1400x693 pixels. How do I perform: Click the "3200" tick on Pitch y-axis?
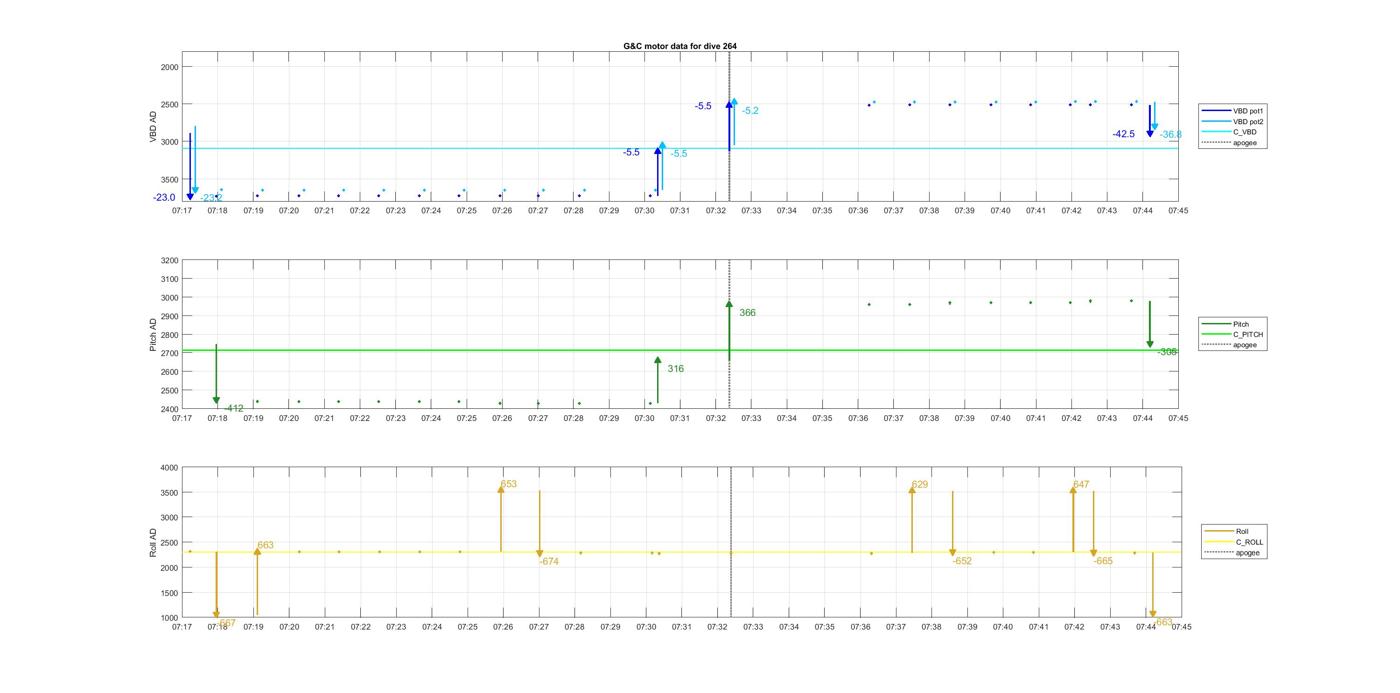(169, 260)
